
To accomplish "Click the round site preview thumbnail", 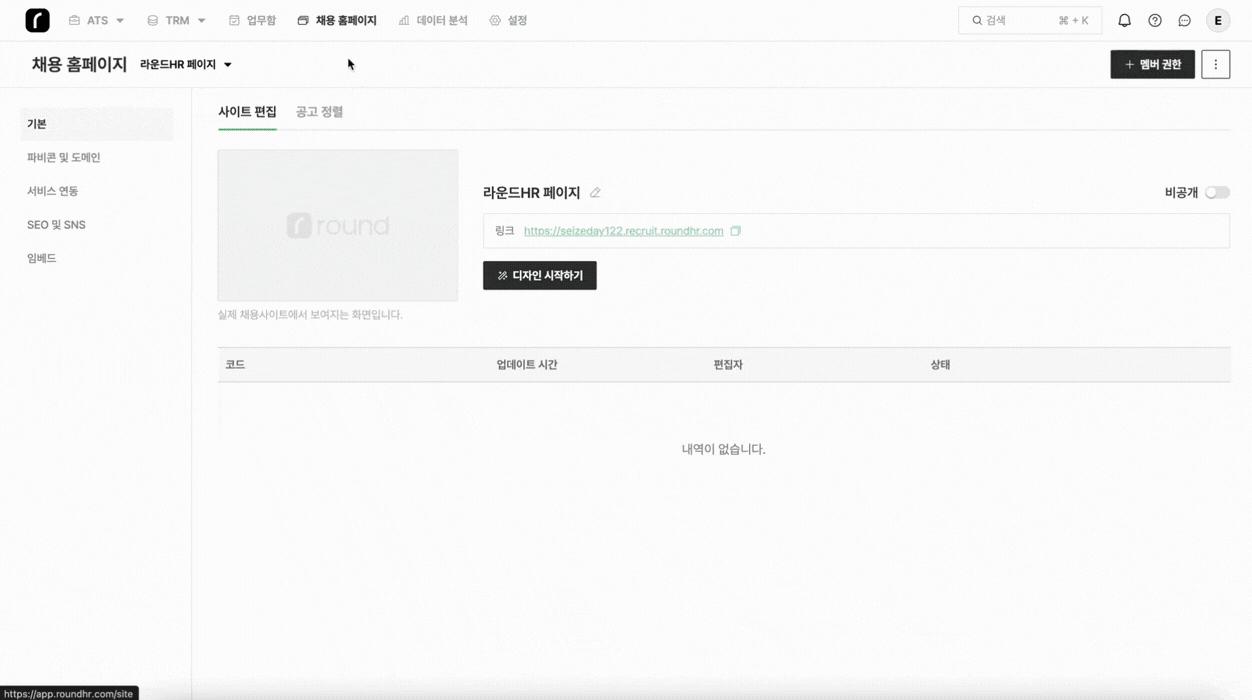I will (x=338, y=225).
